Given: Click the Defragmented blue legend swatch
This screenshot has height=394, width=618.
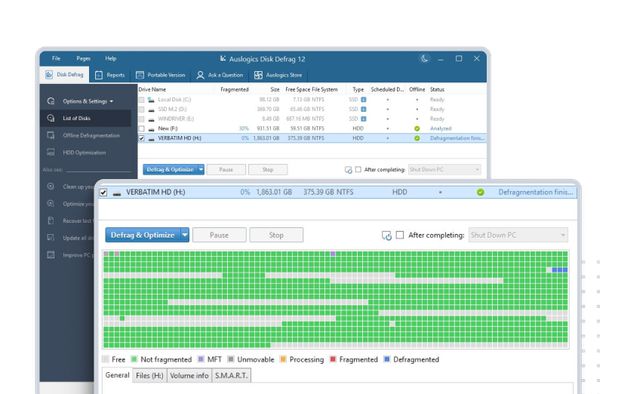Looking at the screenshot, I should tap(387, 359).
